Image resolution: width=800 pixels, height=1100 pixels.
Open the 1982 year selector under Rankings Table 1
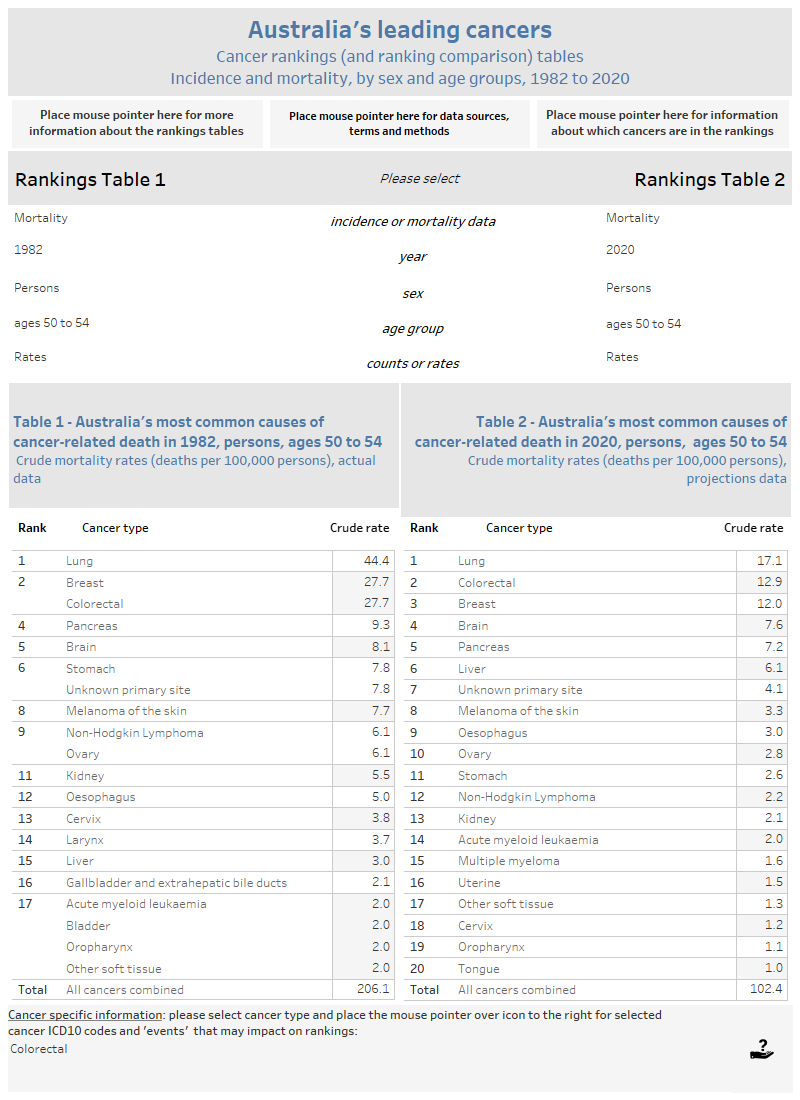pos(28,250)
